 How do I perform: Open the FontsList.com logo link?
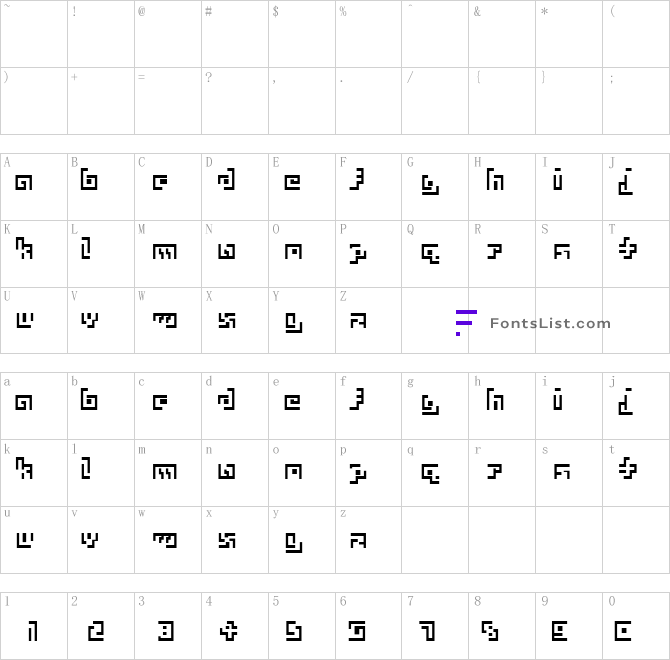tap(533, 322)
